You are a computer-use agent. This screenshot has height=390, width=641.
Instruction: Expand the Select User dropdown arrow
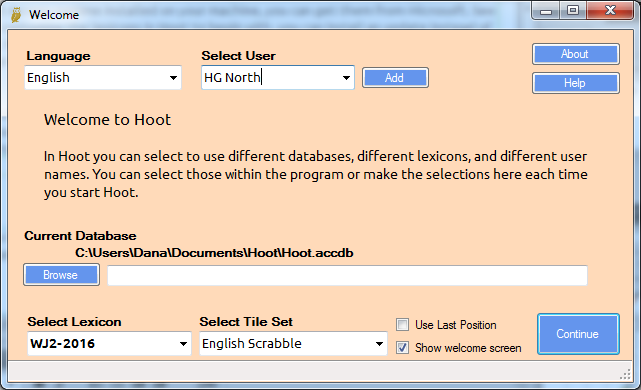[x=346, y=78]
